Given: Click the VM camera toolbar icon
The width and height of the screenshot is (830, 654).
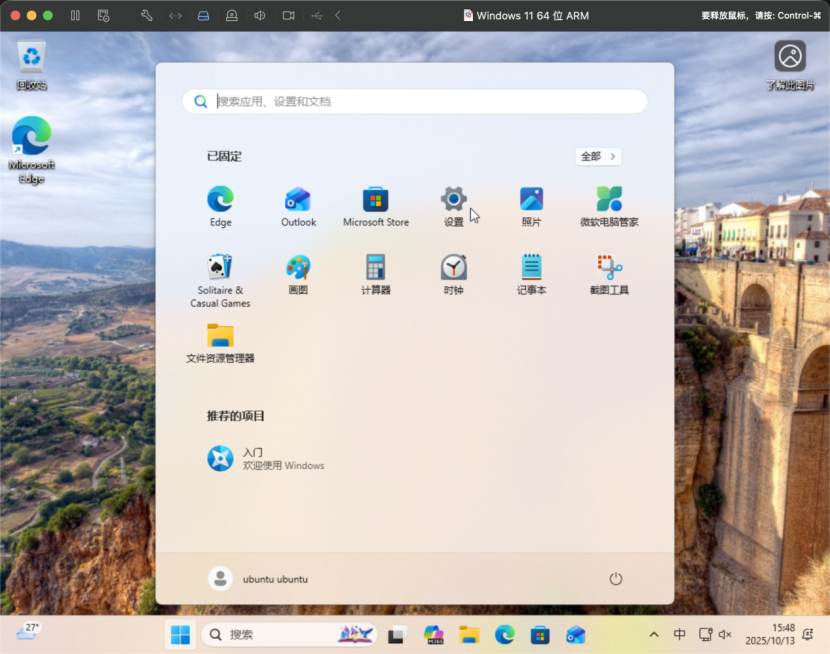Looking at the screenshot, I should (288, 15).
